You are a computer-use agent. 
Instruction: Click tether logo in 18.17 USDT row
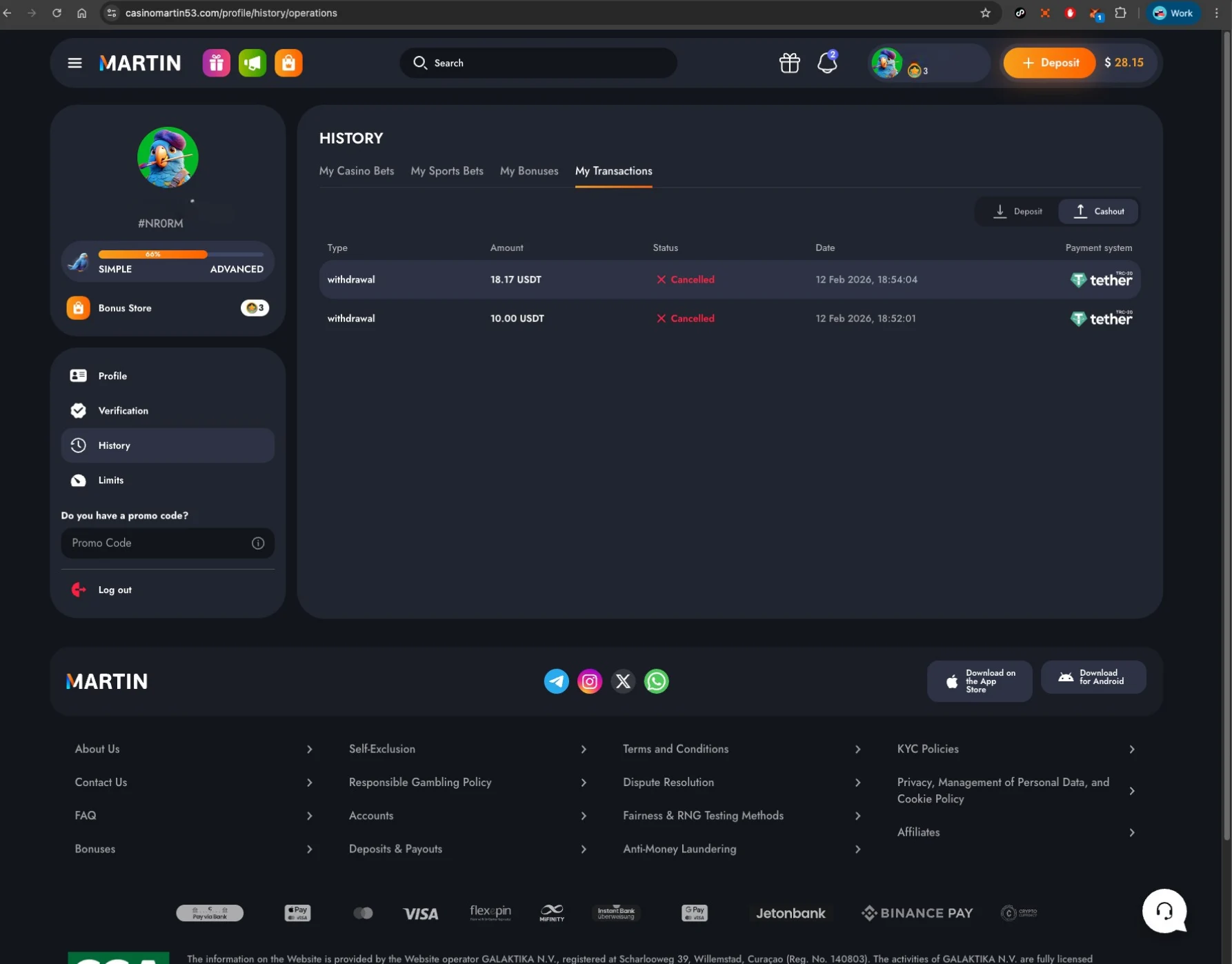point(1101,279)
